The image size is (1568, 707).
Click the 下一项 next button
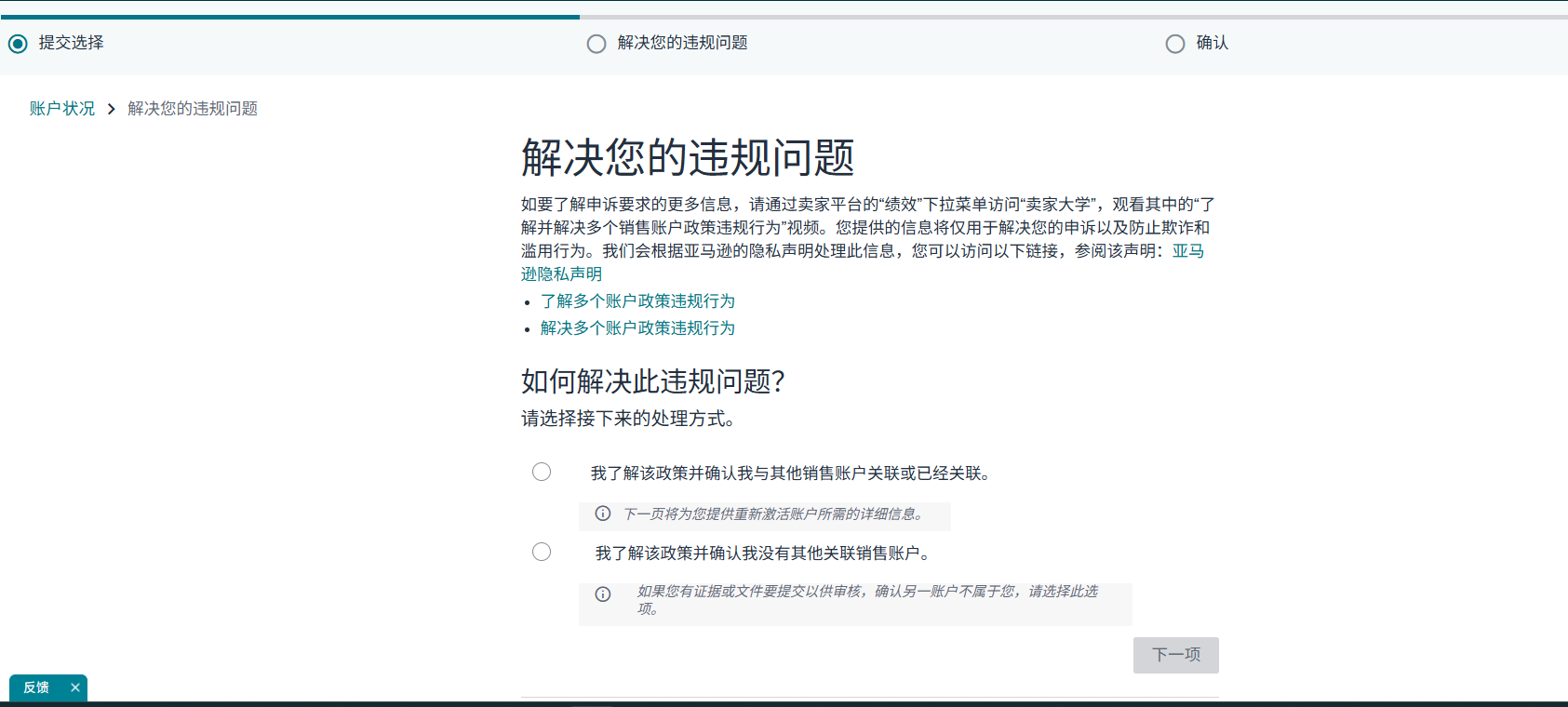coord(1175,655)
